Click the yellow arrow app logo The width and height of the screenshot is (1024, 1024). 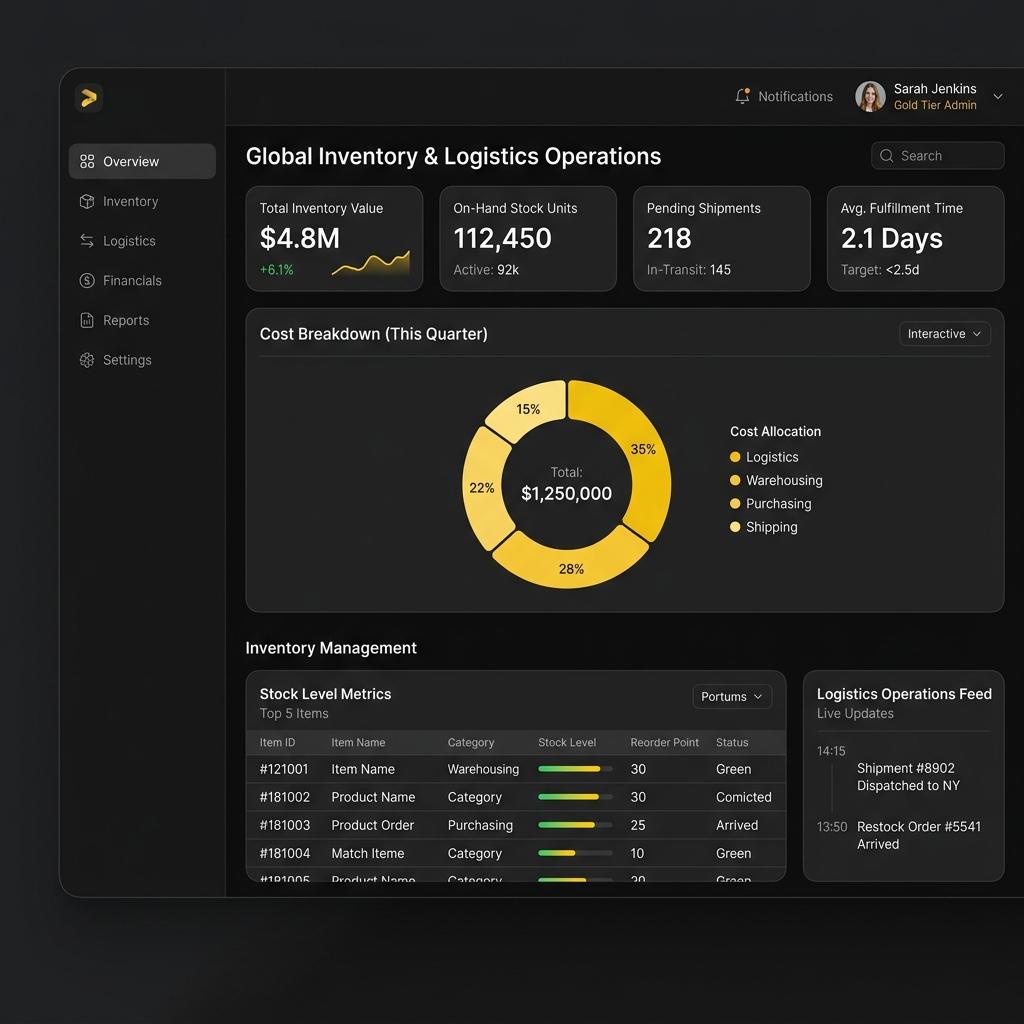[x=89, y=98]
